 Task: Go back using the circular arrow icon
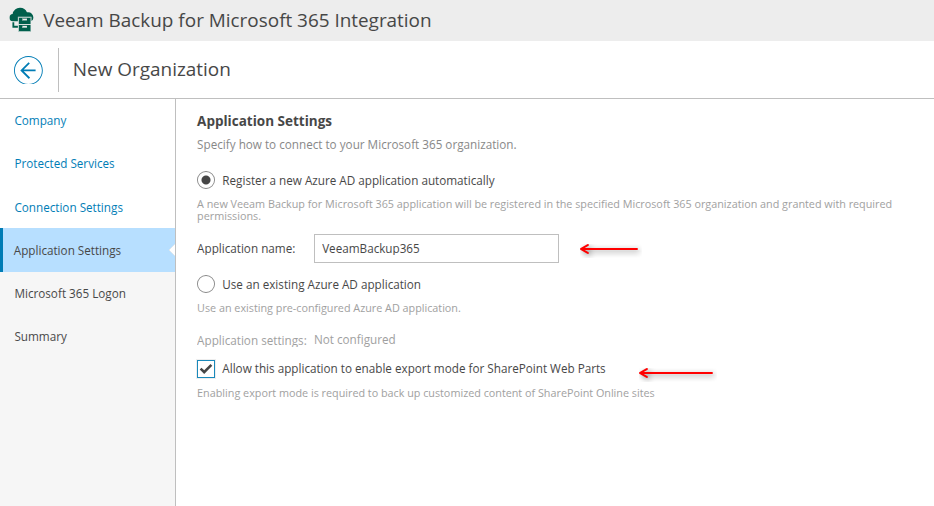(28, 70)
